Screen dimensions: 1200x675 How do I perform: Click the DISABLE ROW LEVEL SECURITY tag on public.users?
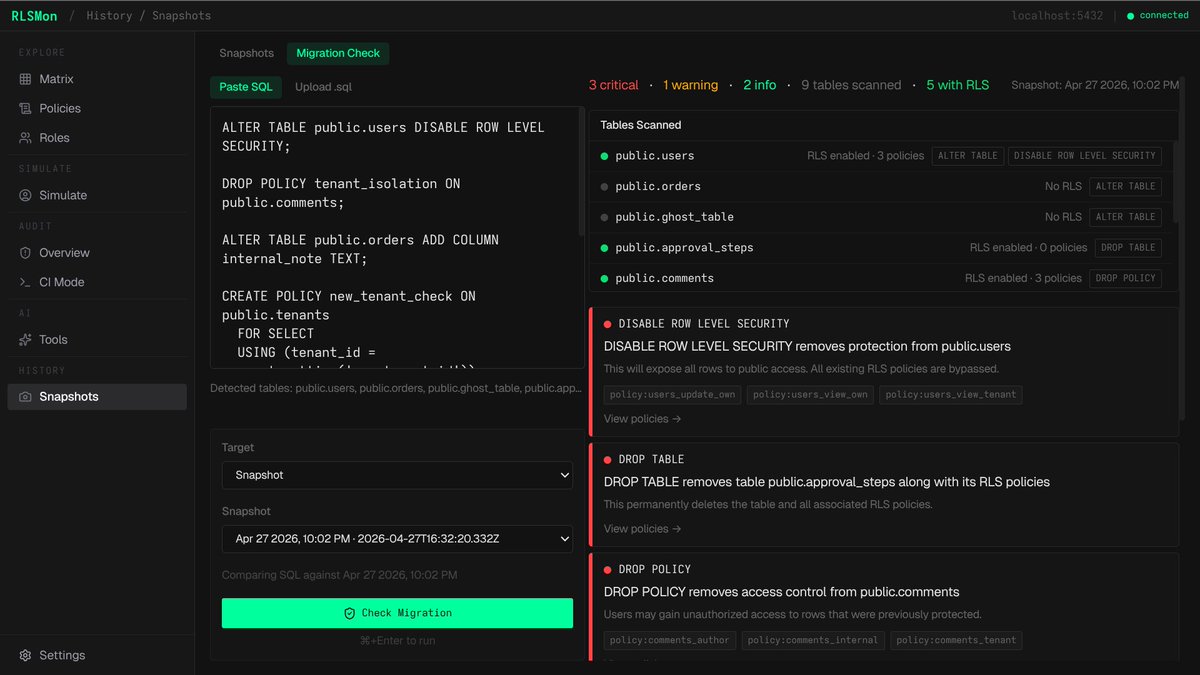(1085, 156)
